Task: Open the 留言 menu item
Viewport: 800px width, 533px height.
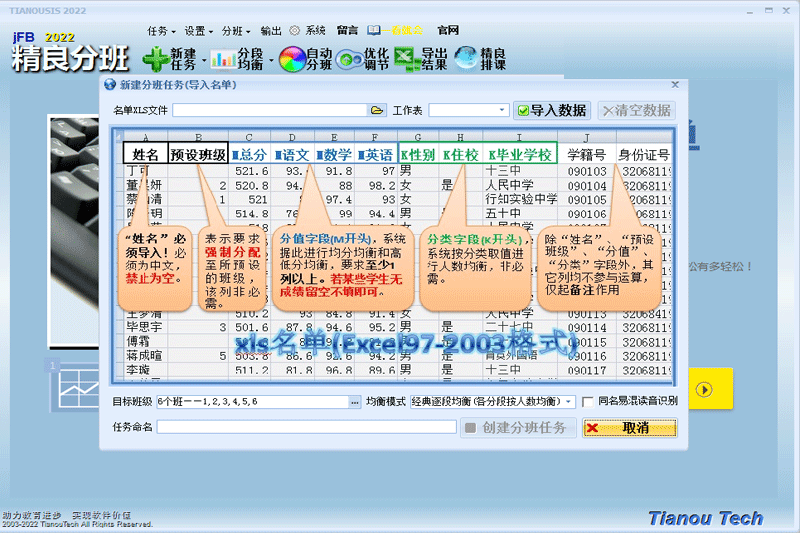Action: tap(347, 31)
